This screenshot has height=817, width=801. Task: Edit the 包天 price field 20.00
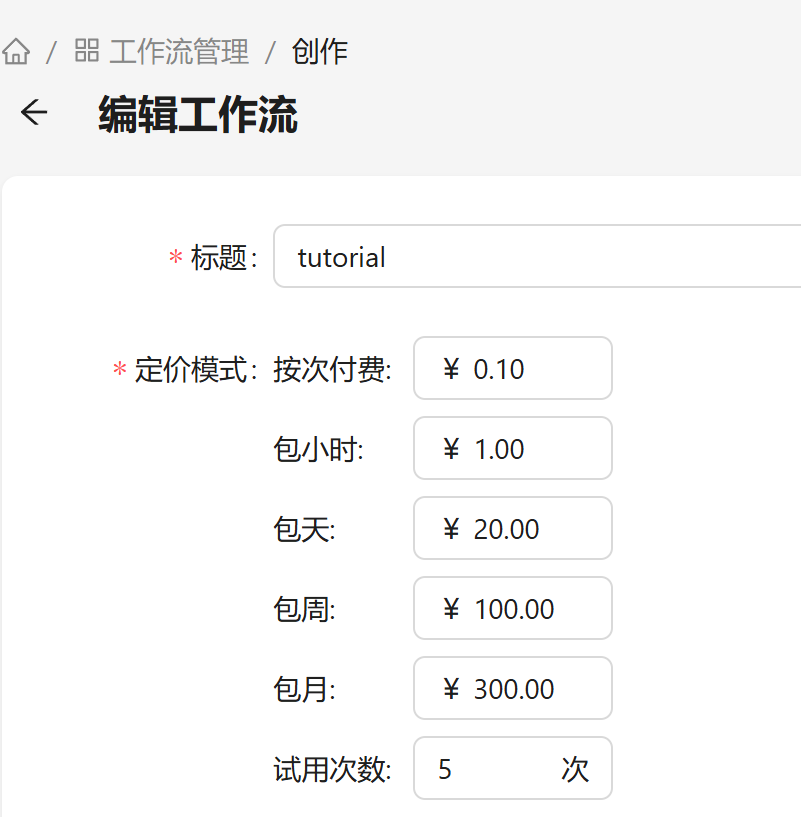coord(513,528)
